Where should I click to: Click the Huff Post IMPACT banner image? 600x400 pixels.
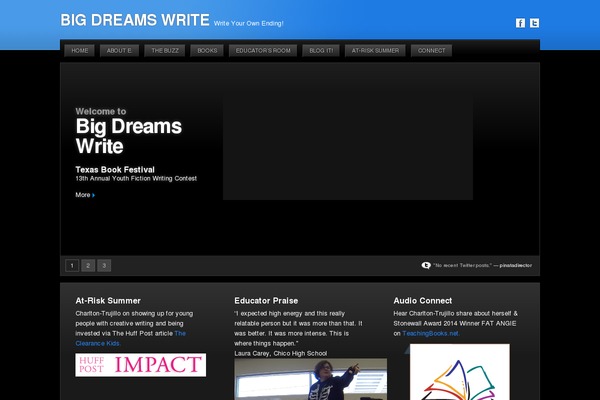click(140, 365)
